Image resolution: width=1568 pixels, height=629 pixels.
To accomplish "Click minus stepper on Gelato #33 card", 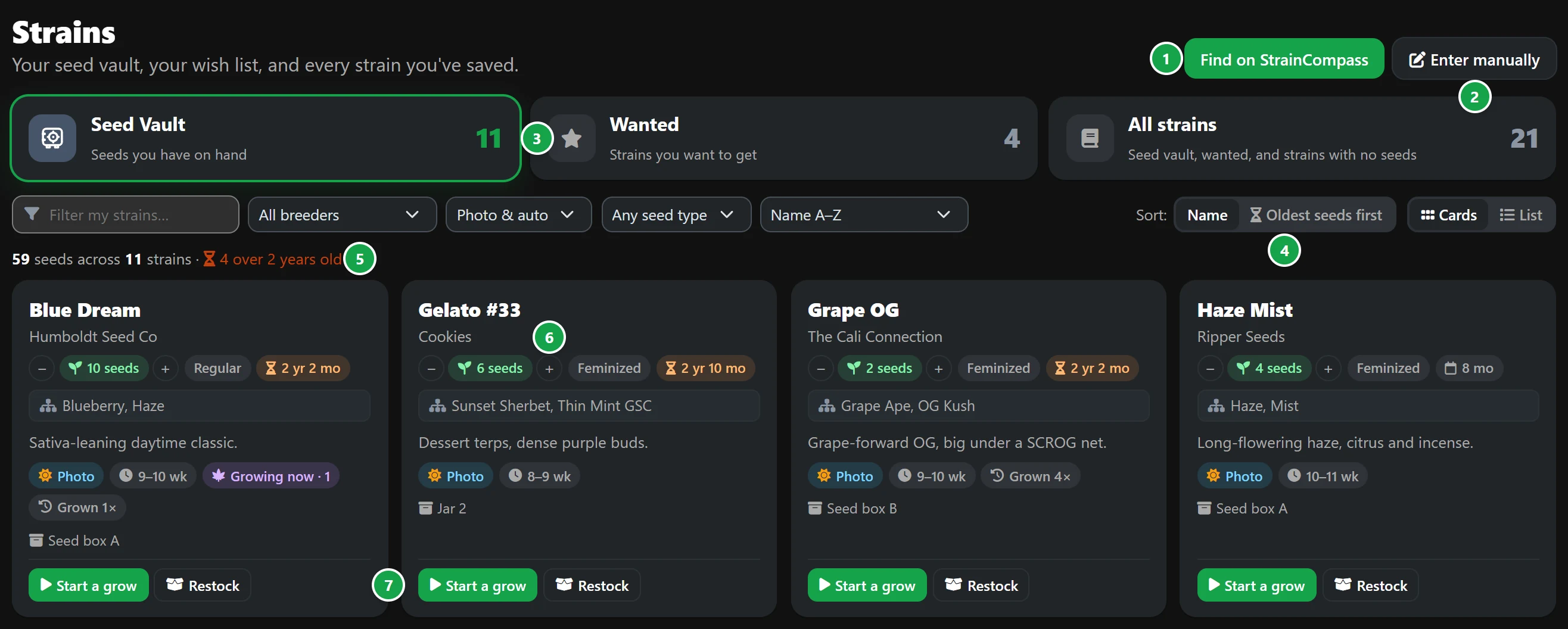I will [x=431, y=369].
